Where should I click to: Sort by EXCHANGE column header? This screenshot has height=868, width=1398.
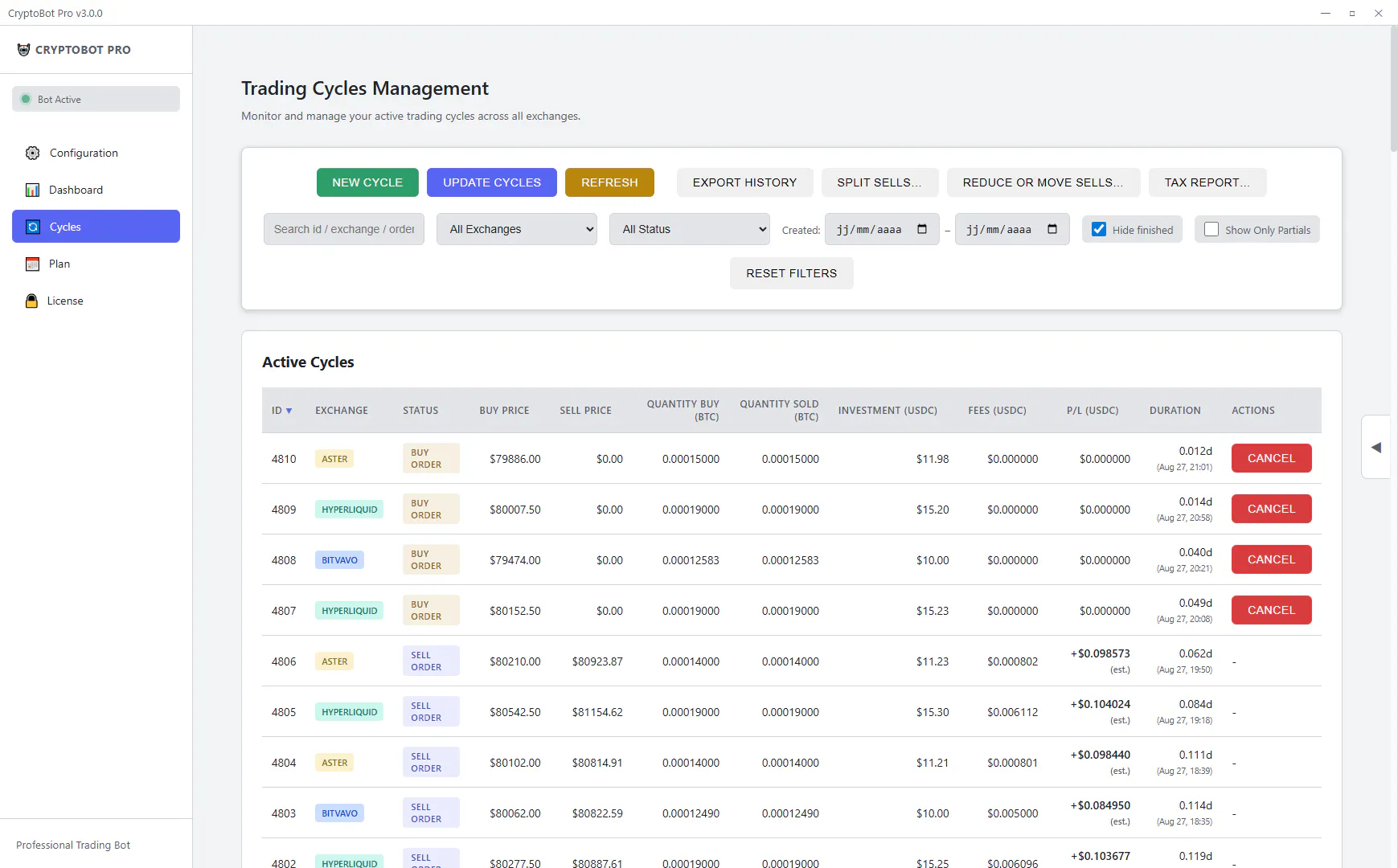tap(342, 411)
